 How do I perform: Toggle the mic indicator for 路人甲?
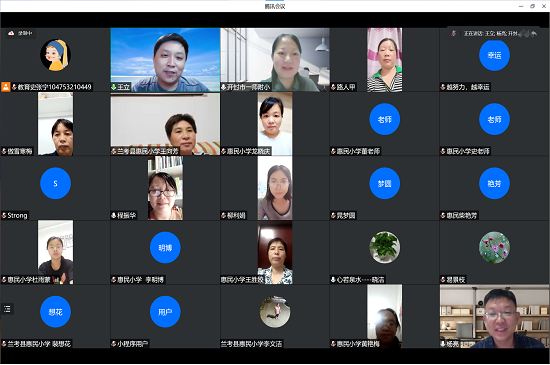tap(333, 87)
